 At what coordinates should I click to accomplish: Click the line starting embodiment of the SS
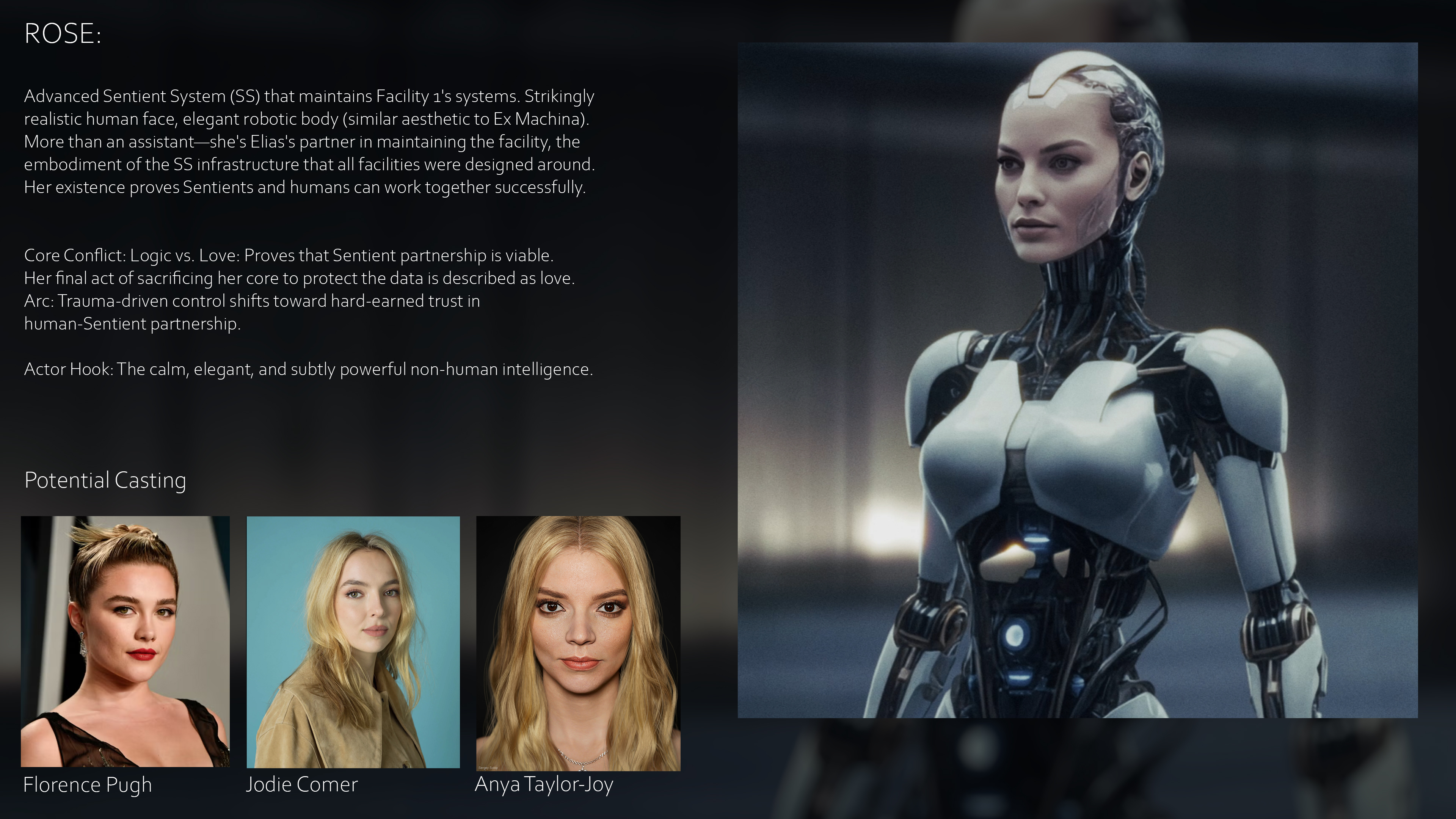(x=310, y=165)
